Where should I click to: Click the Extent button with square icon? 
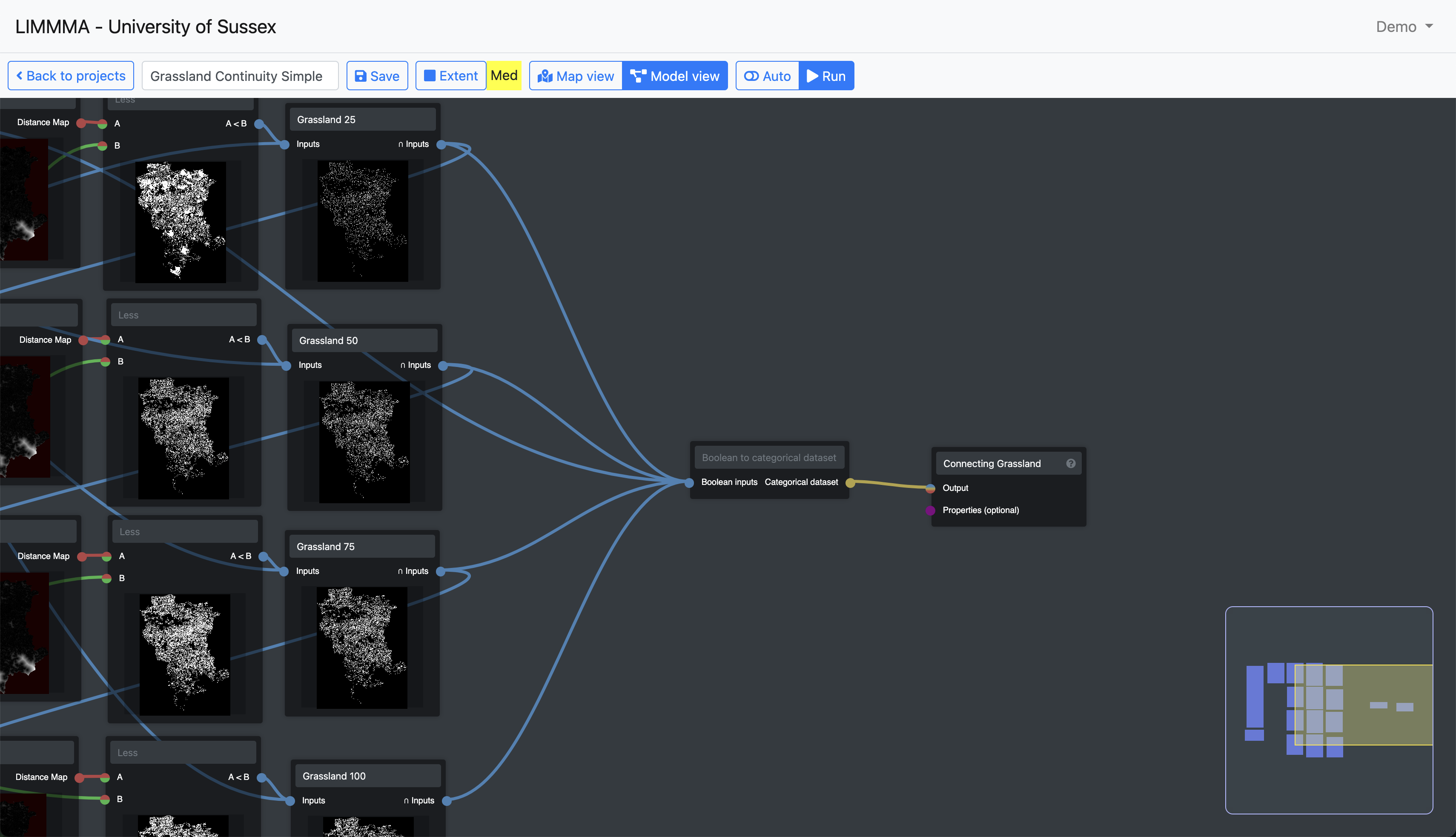click(x=451, y=76)
